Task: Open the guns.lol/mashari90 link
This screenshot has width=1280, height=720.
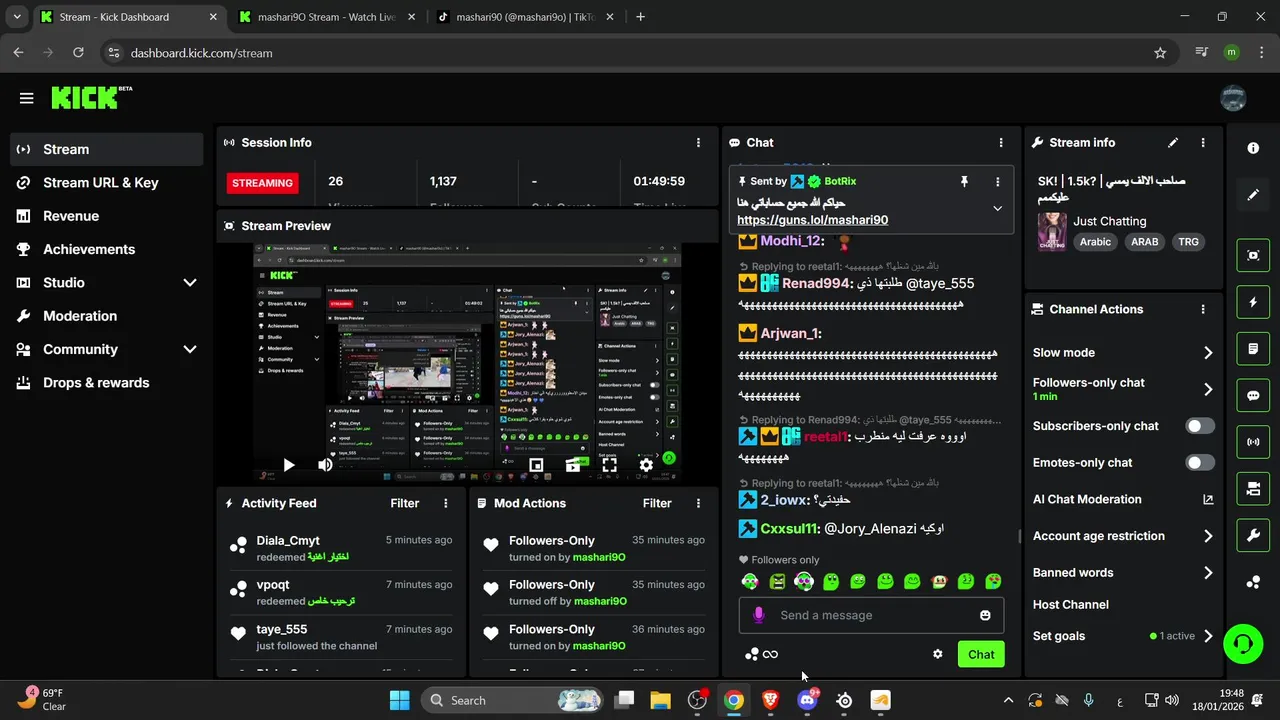Action: tap(812, 220)
